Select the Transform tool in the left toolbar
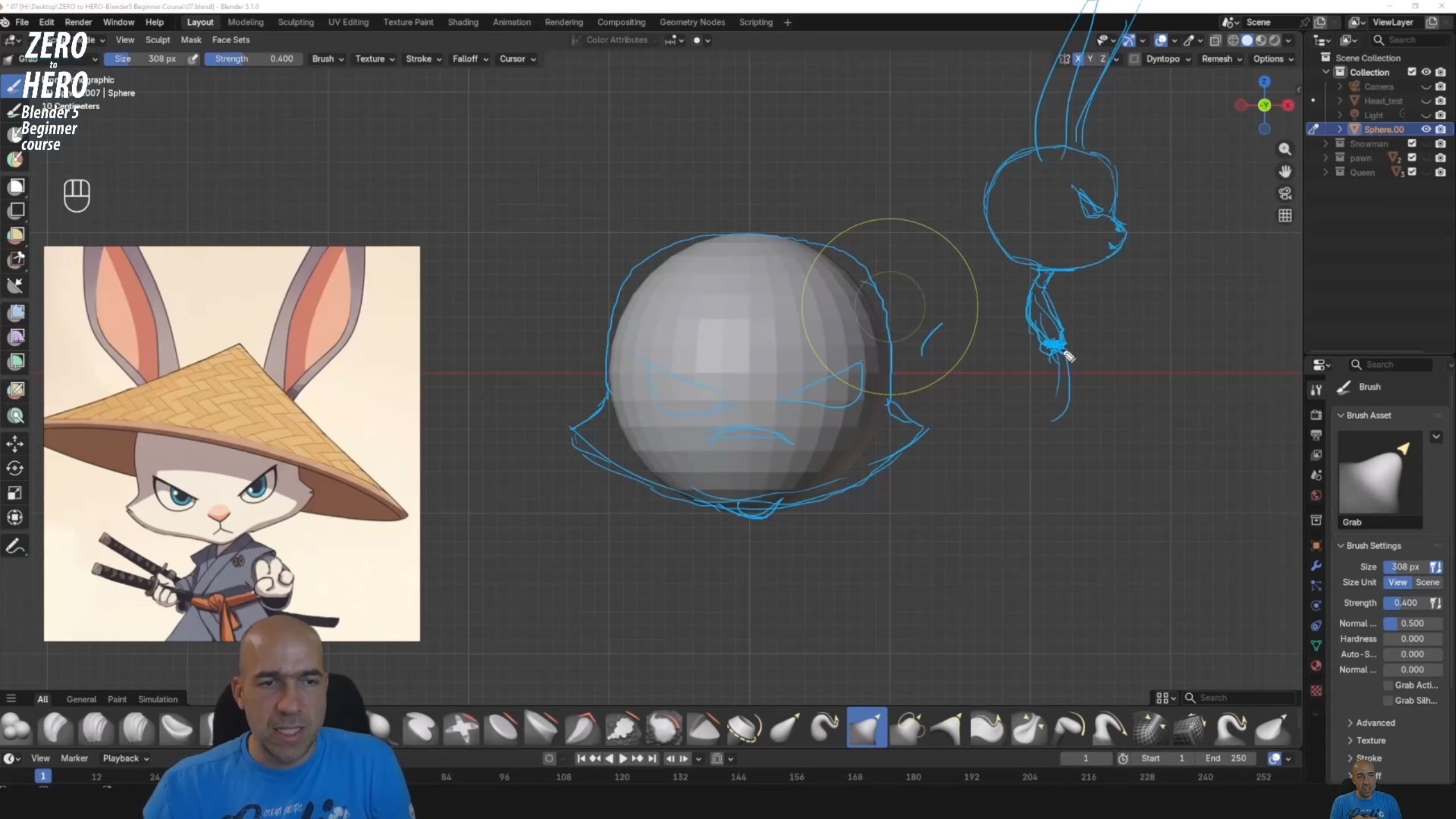The height and width of the screenshot is (819, 1456). tap(15, 517)
